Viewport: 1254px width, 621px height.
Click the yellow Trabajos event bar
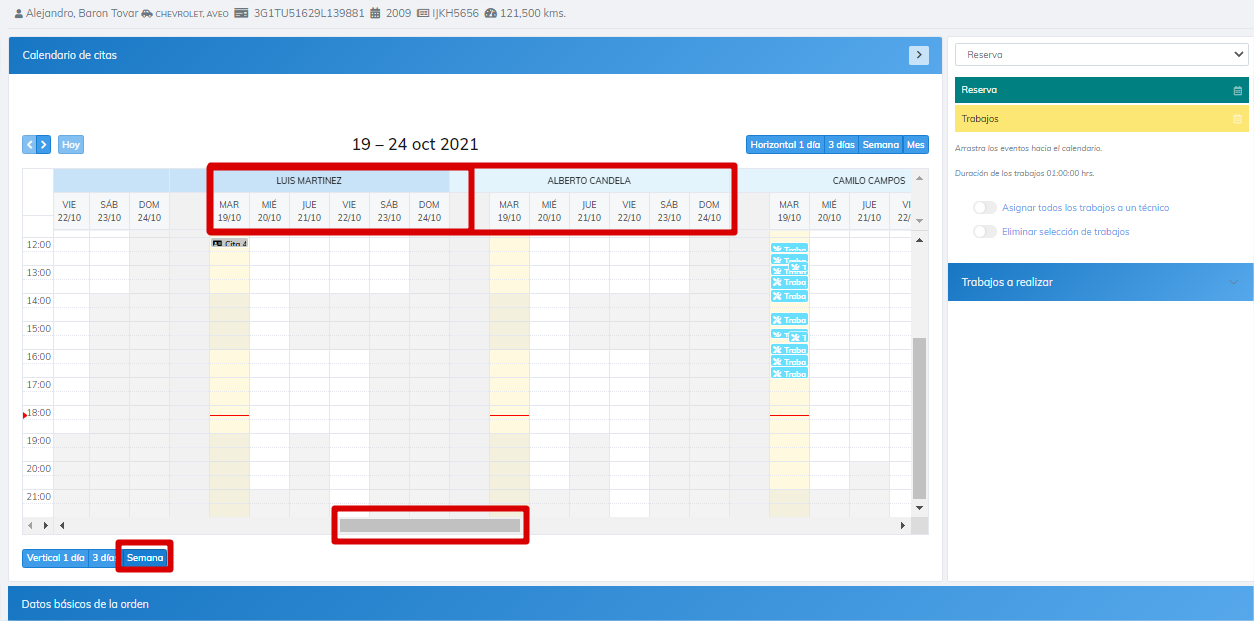pos(1090,119)
